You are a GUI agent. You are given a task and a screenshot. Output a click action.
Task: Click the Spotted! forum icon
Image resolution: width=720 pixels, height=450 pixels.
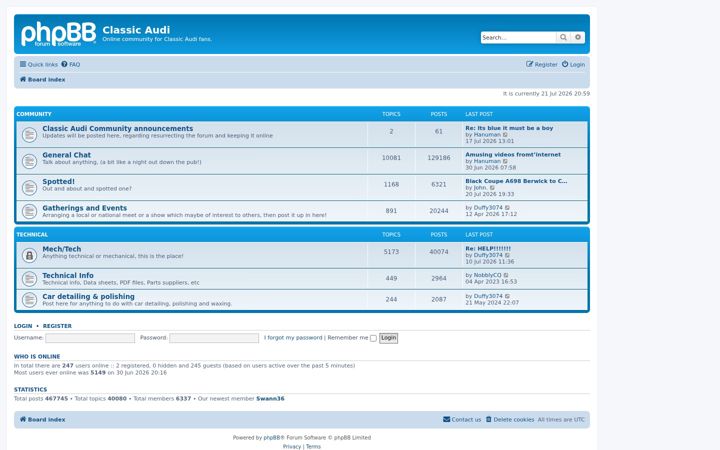[29, 187]
